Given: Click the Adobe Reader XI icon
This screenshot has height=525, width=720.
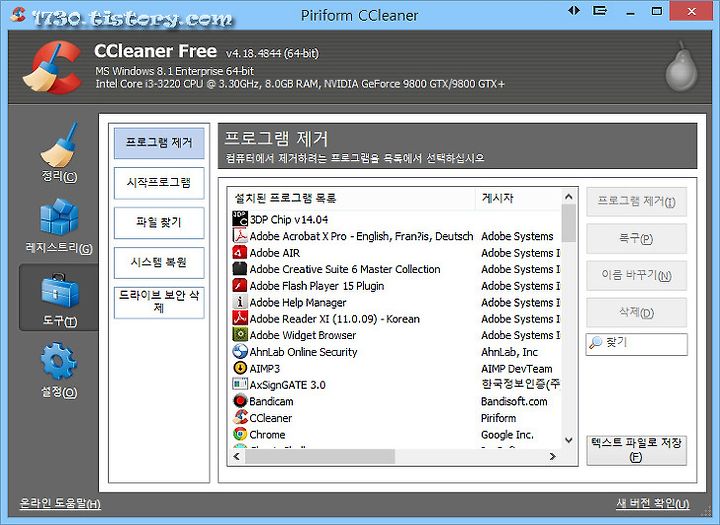Looking at the screenshot, I should coord(240,319).
